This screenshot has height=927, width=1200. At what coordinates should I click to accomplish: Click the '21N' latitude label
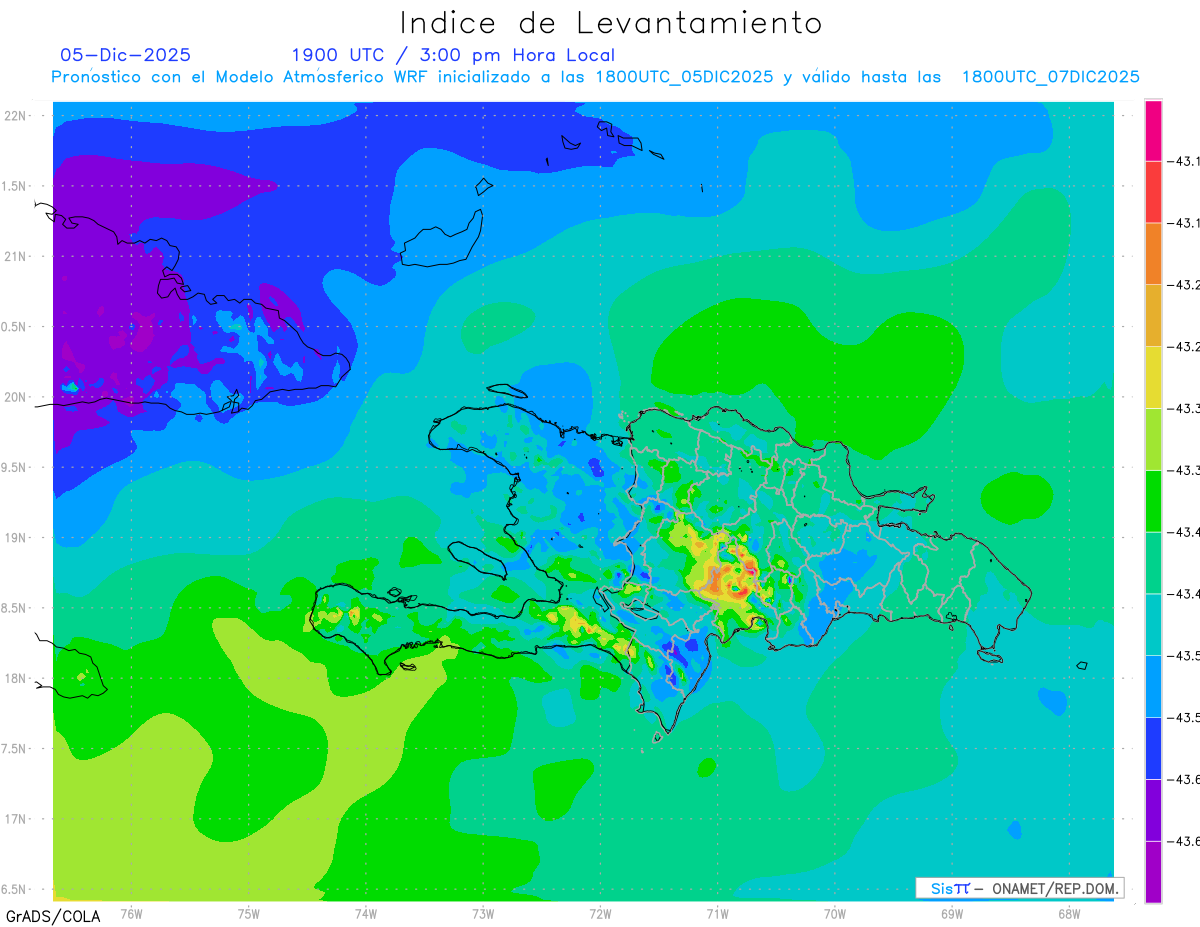[x=16, y=256]
